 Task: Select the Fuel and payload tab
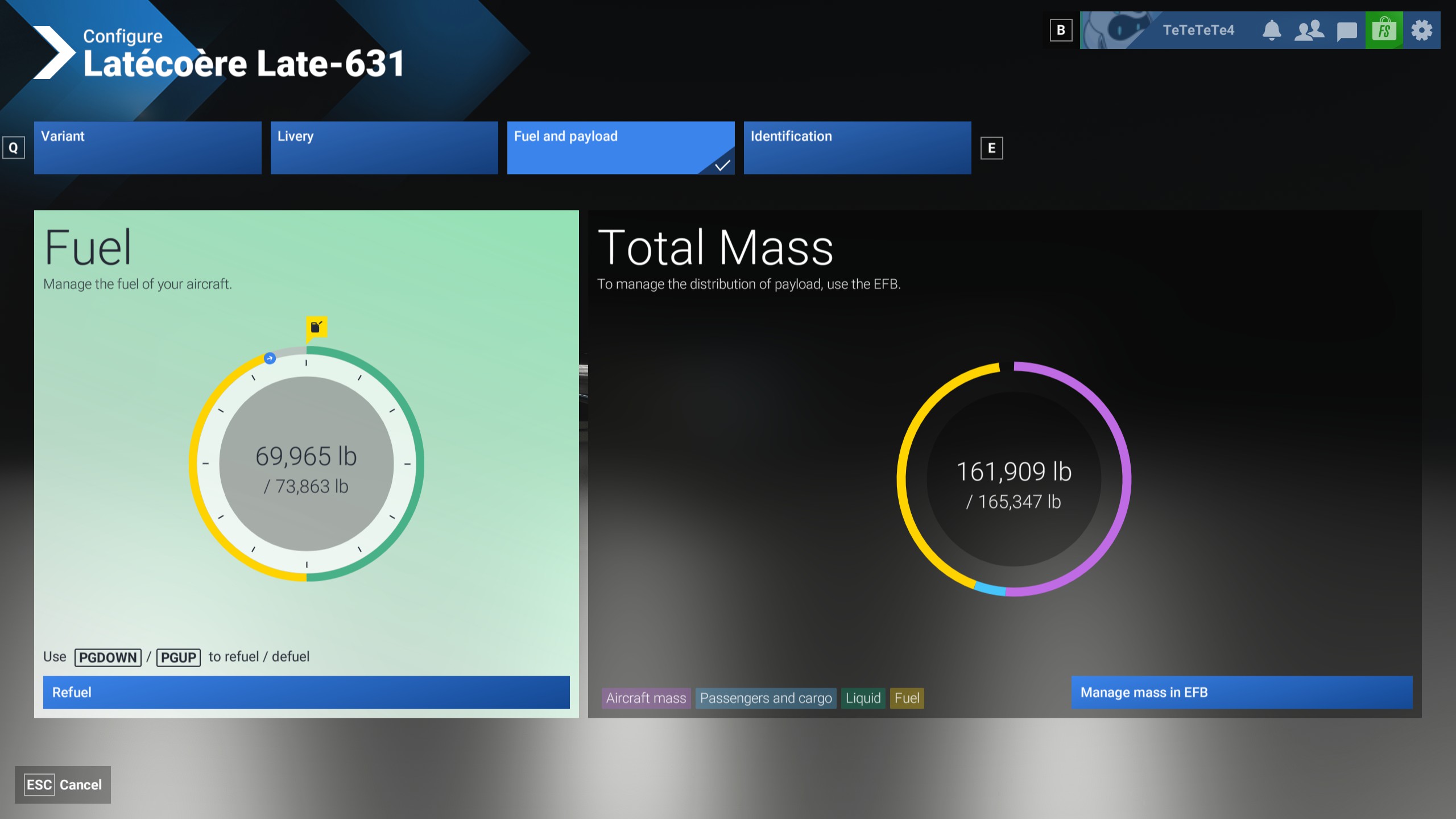click(x=621, y=148)
